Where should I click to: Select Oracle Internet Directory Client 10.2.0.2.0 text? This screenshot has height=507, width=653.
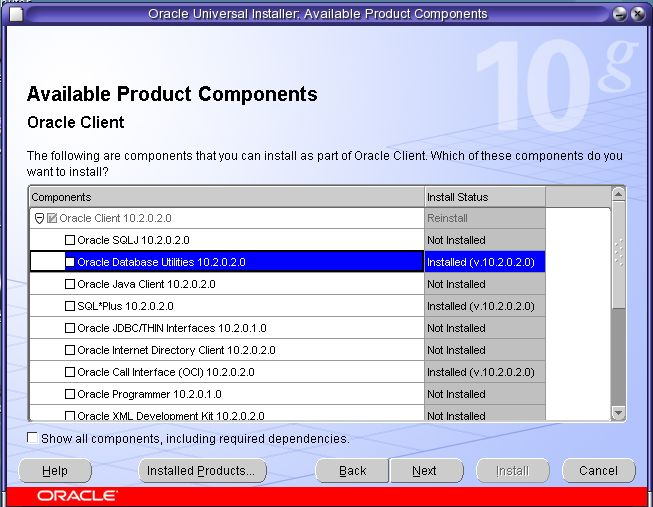pos(176,350)
